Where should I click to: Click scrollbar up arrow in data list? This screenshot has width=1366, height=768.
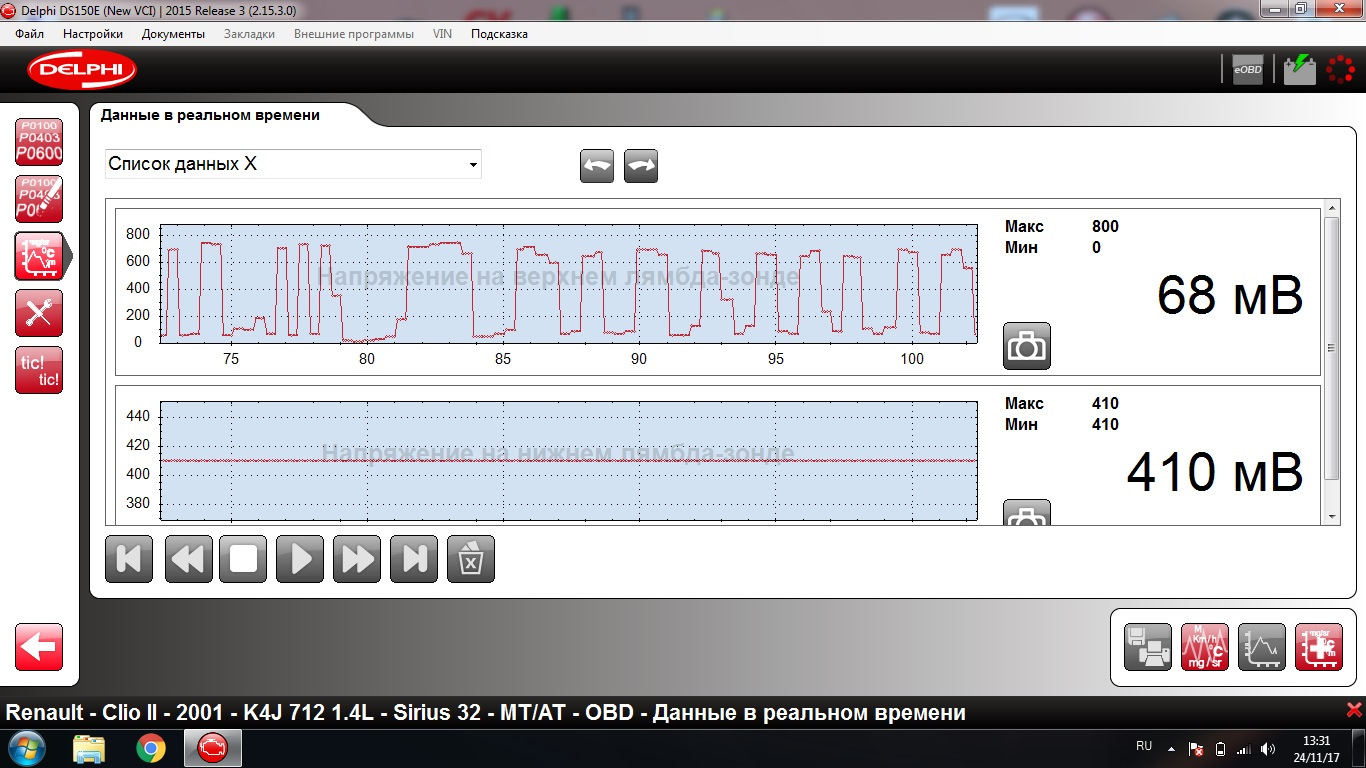click(1331, 208)
